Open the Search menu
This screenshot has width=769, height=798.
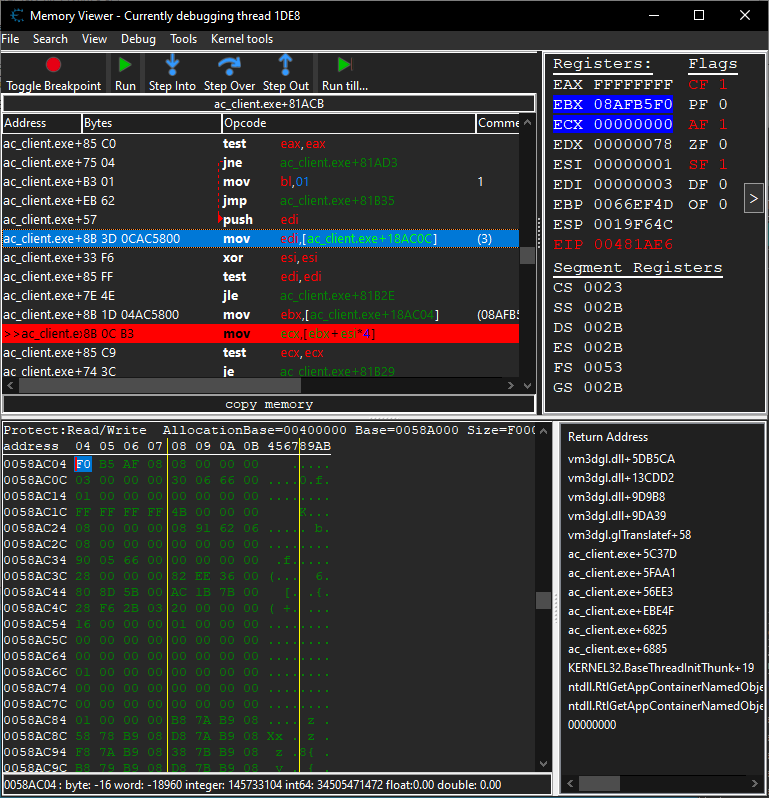pos(50,39)
